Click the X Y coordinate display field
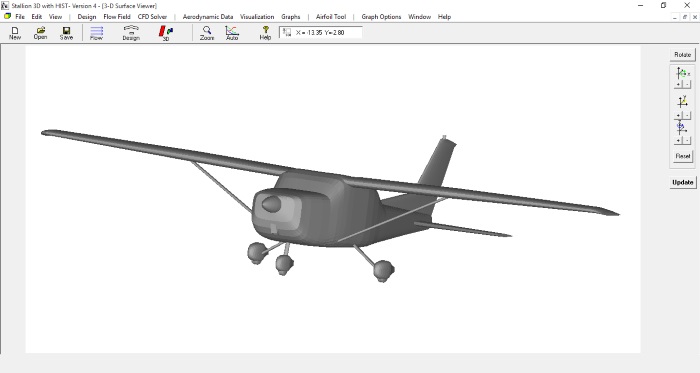 321,32
